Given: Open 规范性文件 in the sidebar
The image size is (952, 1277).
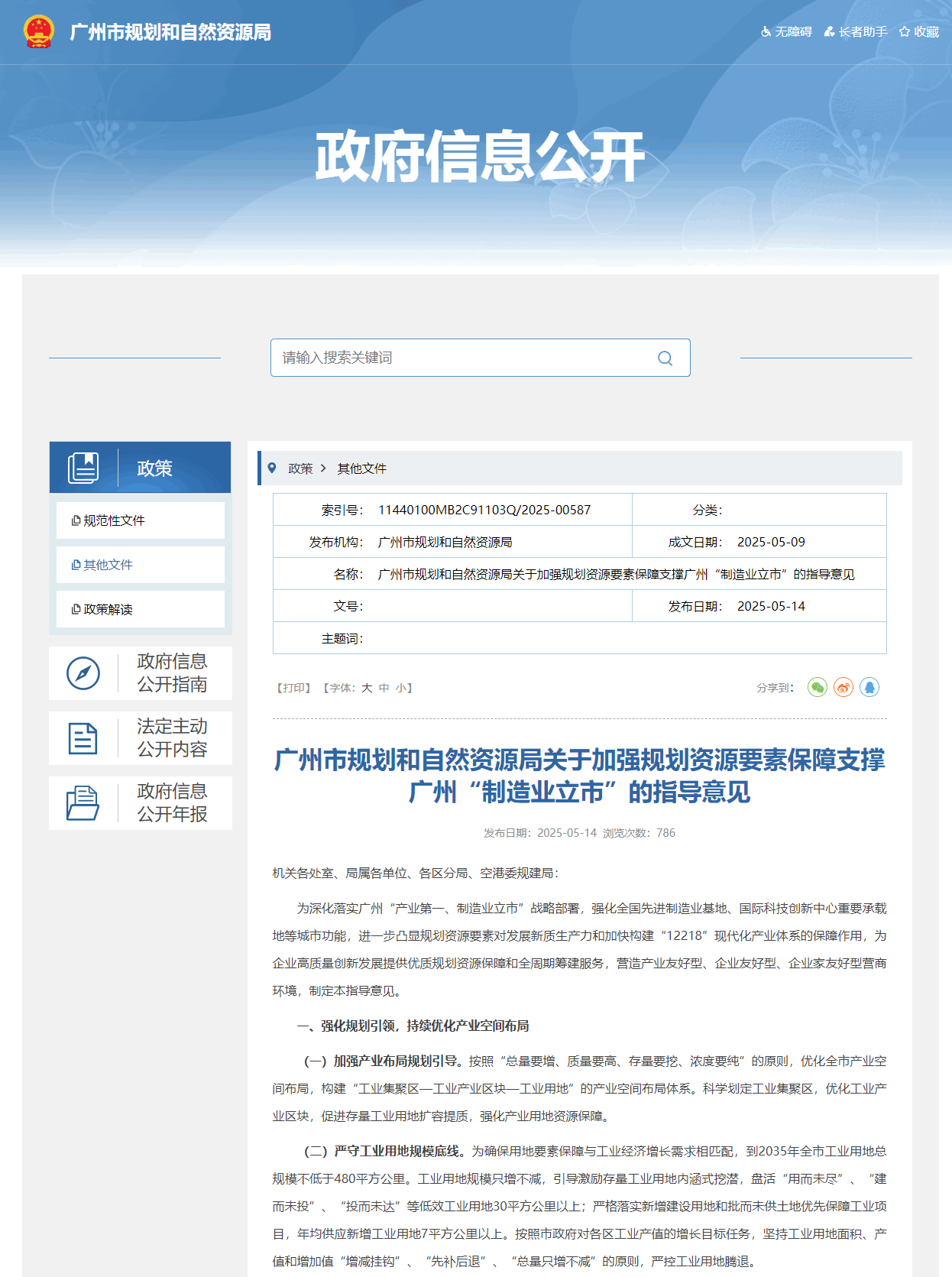Looking at the screenshot, I should (114, 520).
